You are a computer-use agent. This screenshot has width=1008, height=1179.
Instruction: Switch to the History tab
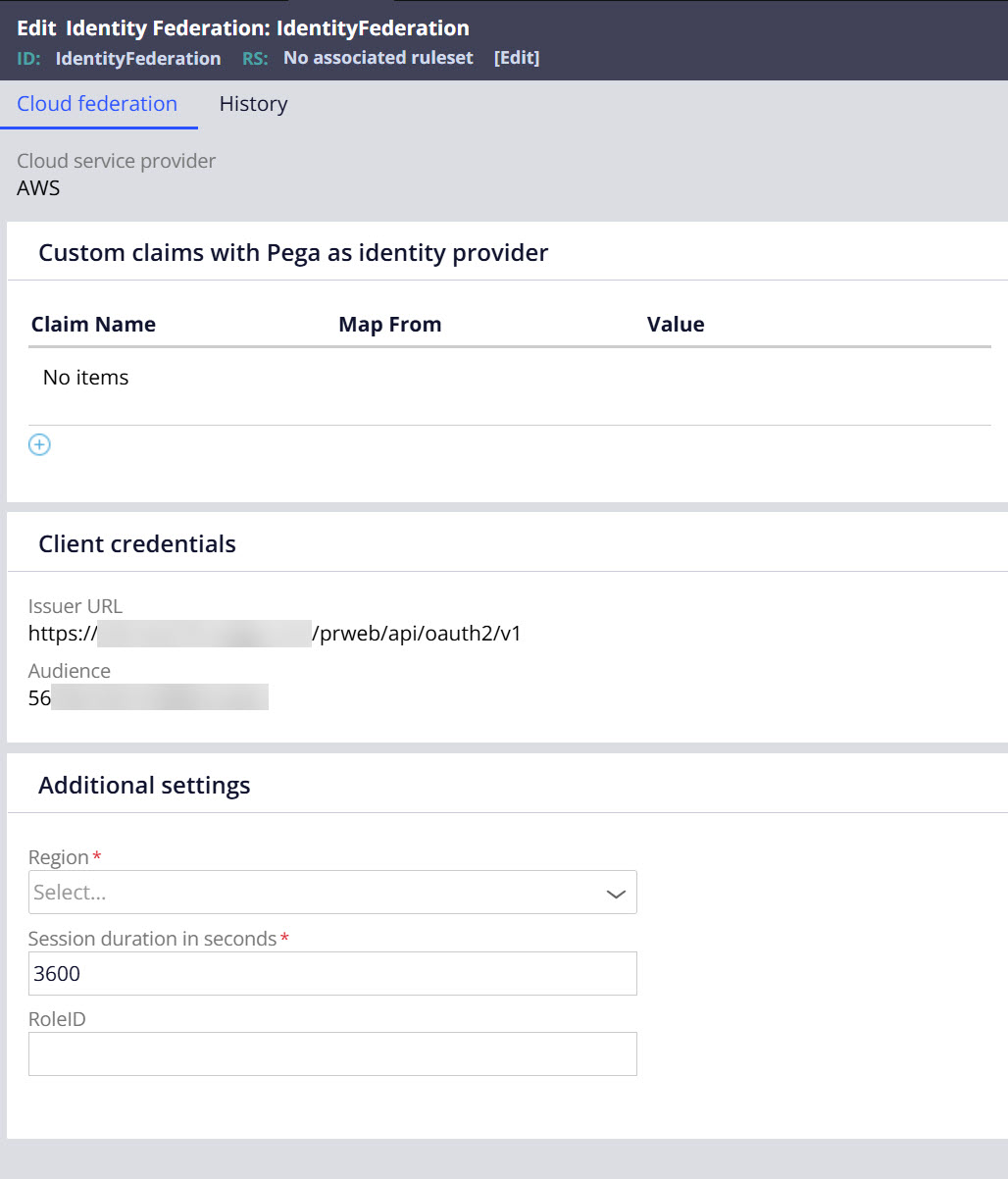point(253,104)
